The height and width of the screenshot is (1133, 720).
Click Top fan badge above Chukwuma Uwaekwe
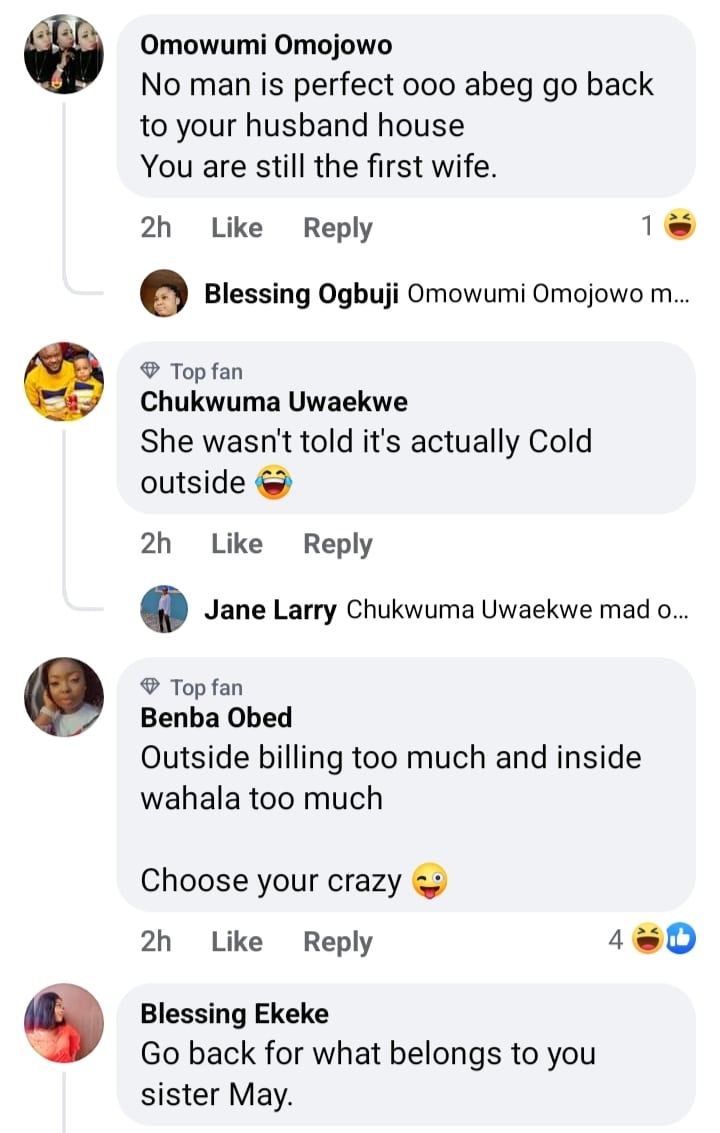(x=192, y=372)
